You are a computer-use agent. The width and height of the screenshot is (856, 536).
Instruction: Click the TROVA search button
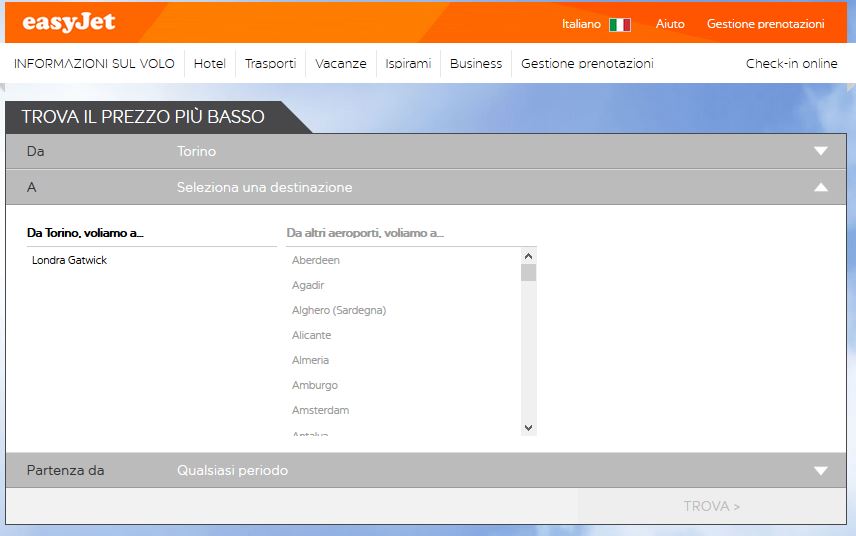point(711,506)
